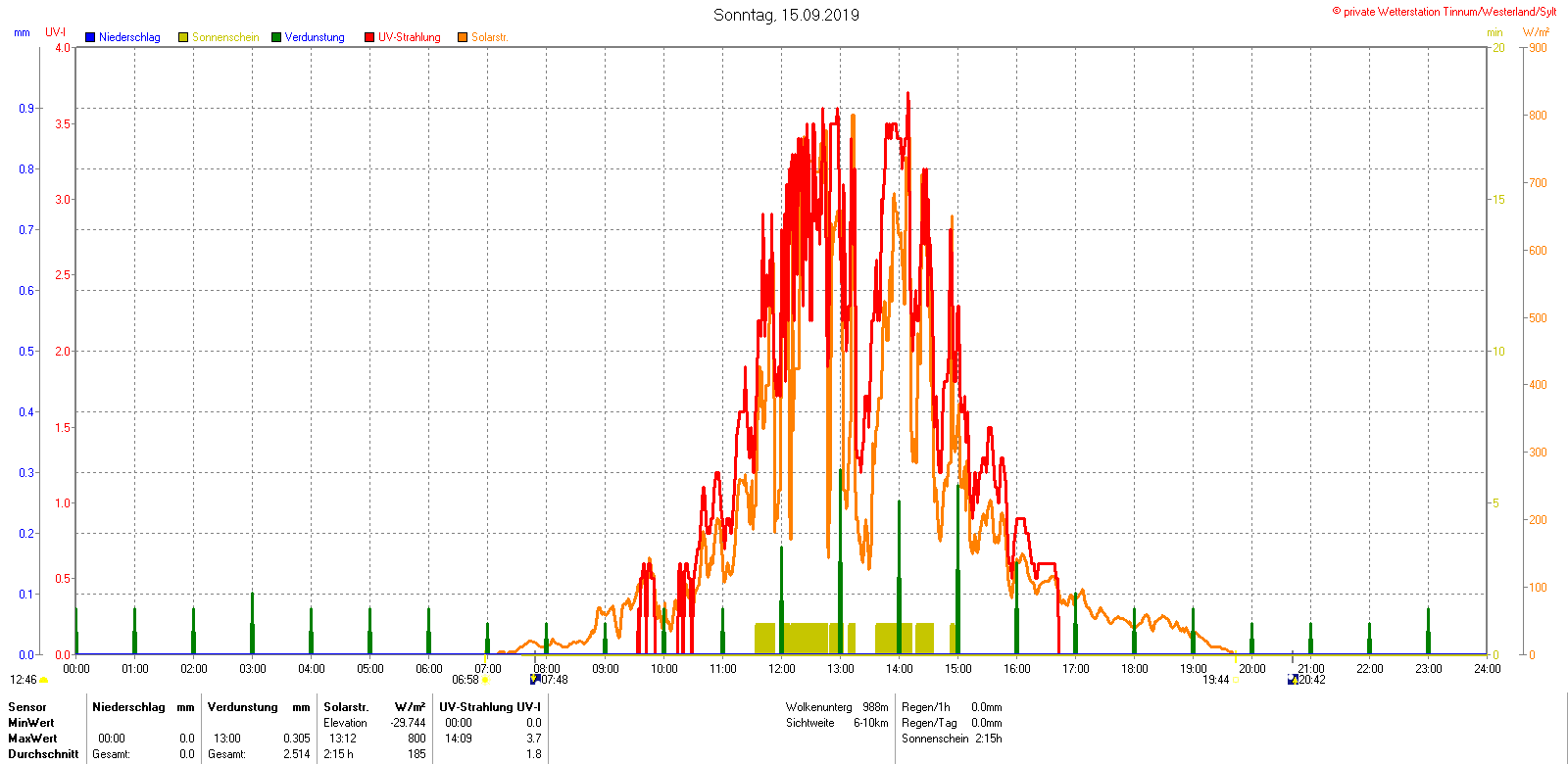The height and width of the screenshot is (764, 1568).
Task: Click the 15:00 label on the time axis
Action: point(958,669)
